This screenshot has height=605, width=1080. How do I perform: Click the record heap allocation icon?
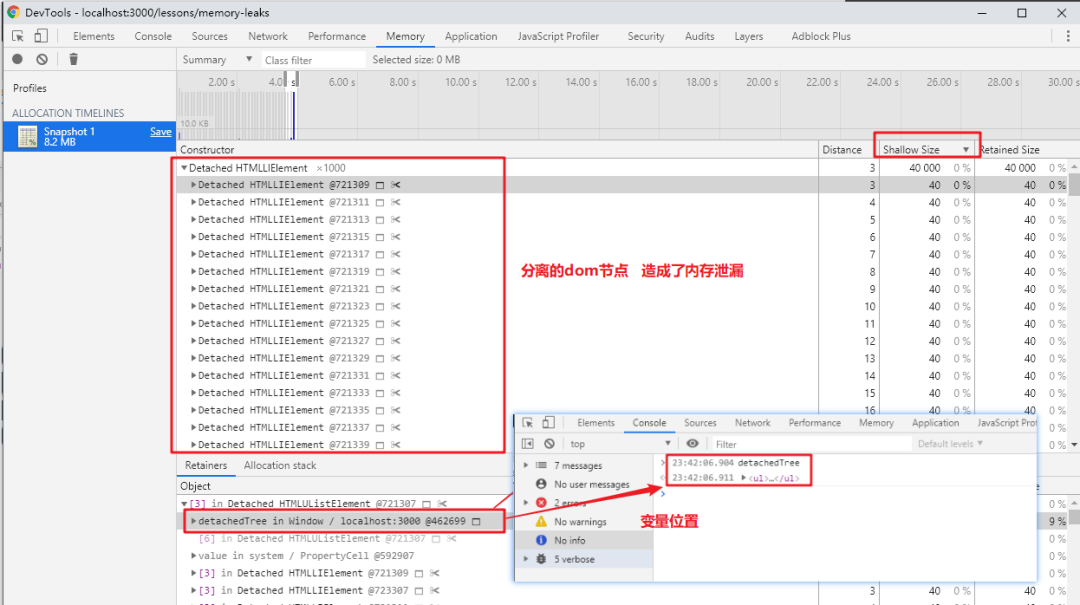pos(17,59)
